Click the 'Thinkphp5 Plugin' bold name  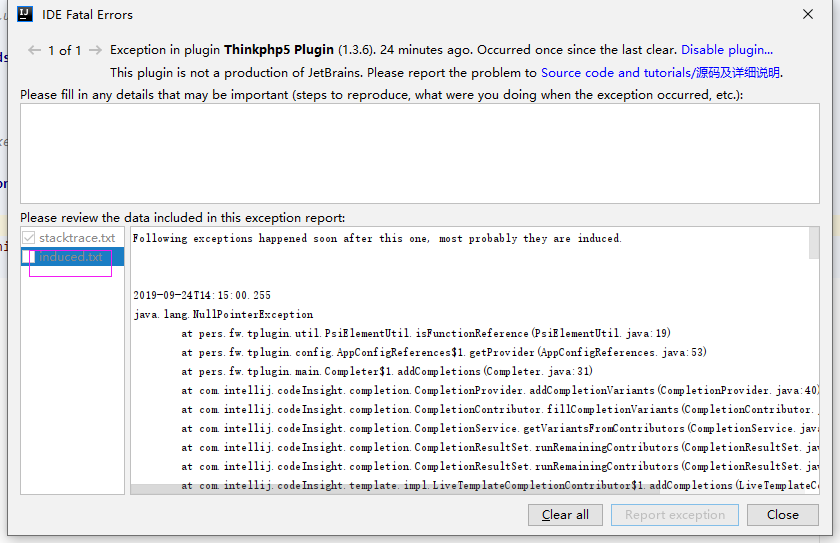click(279, 50)
